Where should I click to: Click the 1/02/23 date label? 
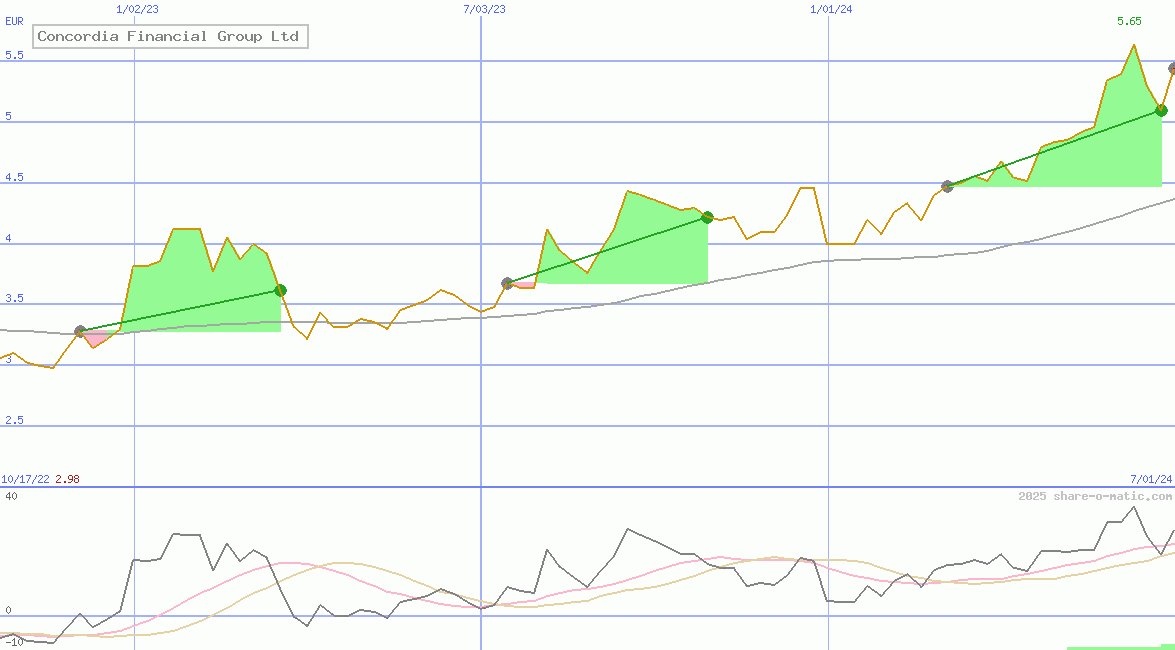tap(135, 9)
